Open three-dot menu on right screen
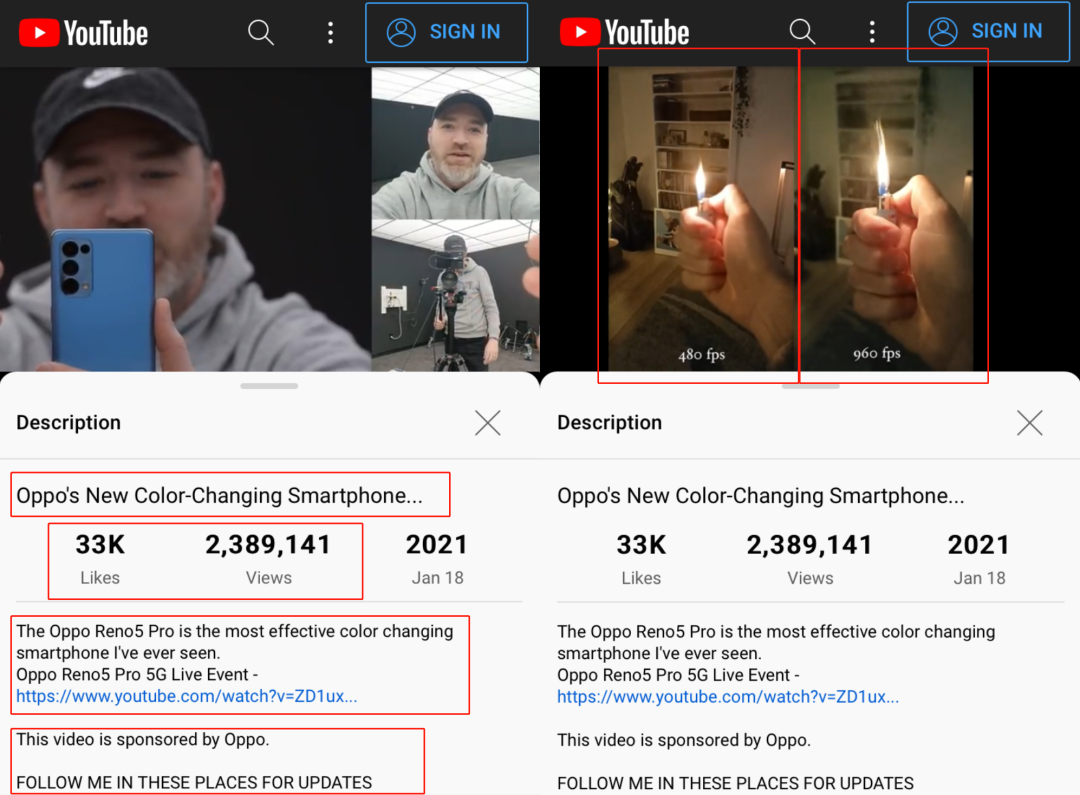The image size is (1080, 795). click(x=872, y=32)
